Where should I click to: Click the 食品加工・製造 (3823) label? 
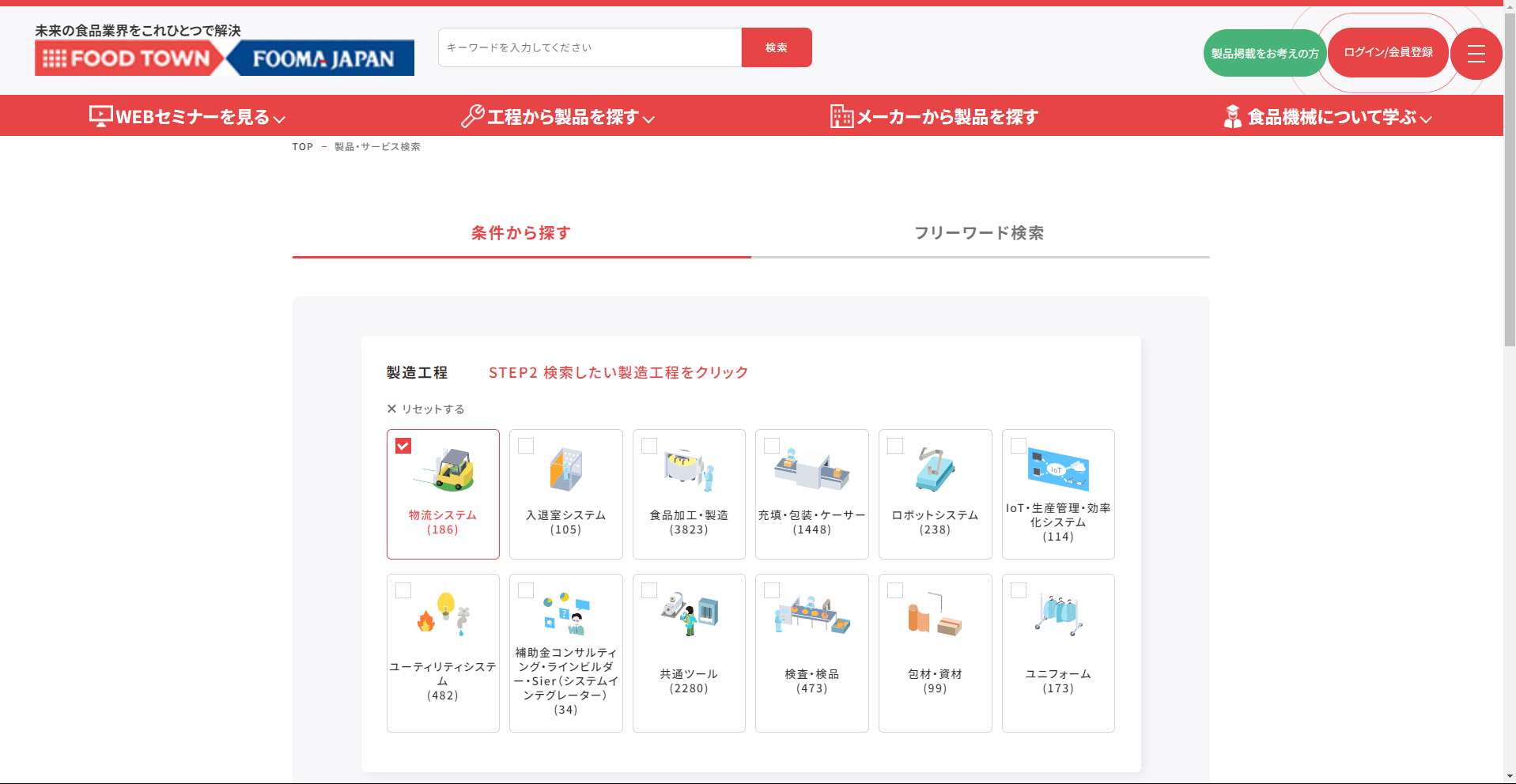click(690, 522)
